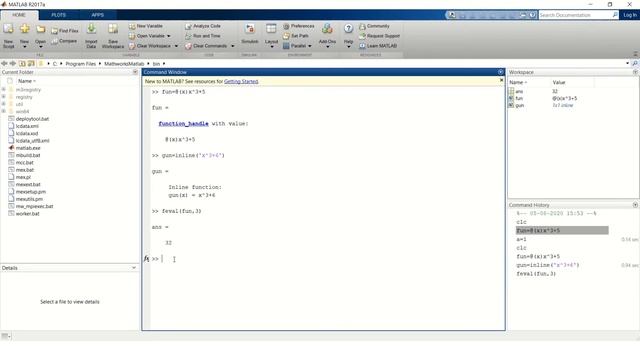Switch to the HOME tab
640x360 pixels.
(x=19, y=15)
